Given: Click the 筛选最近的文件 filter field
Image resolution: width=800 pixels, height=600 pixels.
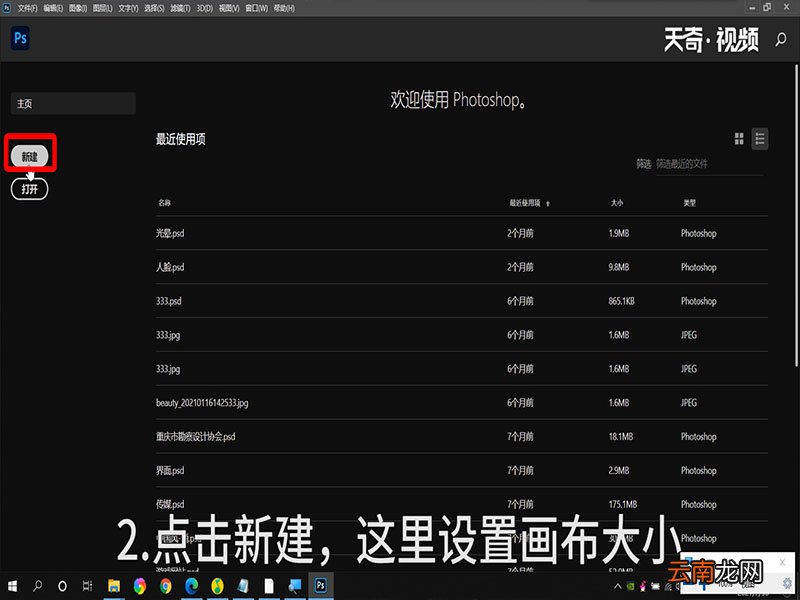Looking at the screenshot, I should [709, 164].
